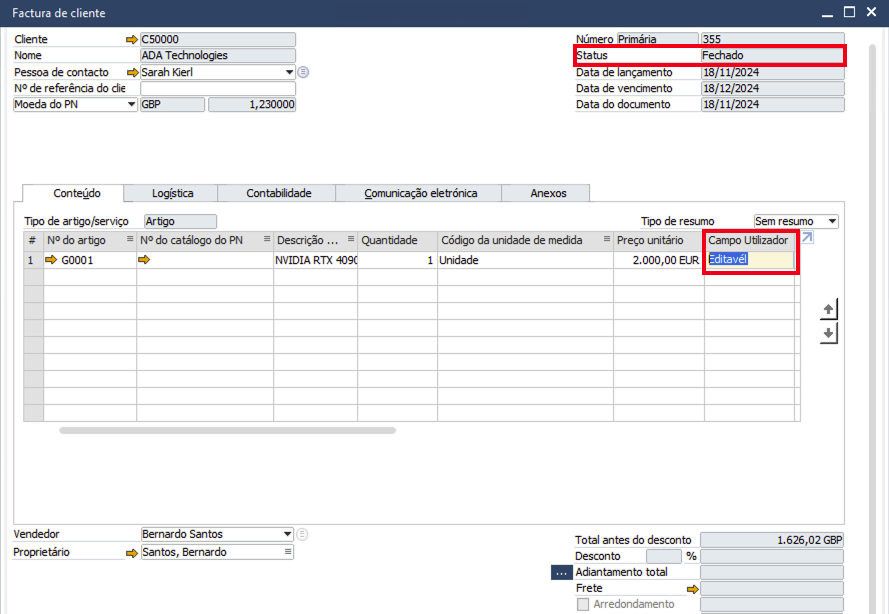889x614 pixels.
Task: Open the Proprietário link arrow
Action: 132,552
